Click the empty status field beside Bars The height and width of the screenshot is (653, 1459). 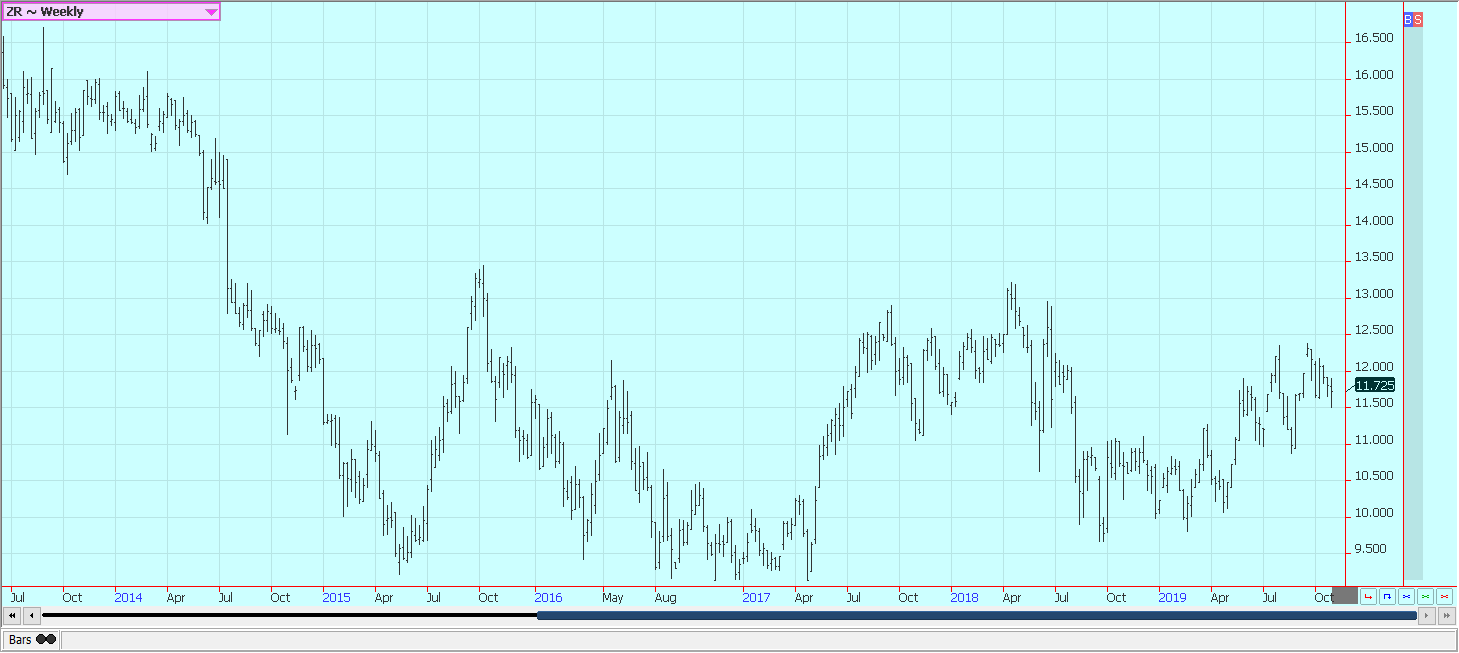pyautogui.click(x=758, y=640)
